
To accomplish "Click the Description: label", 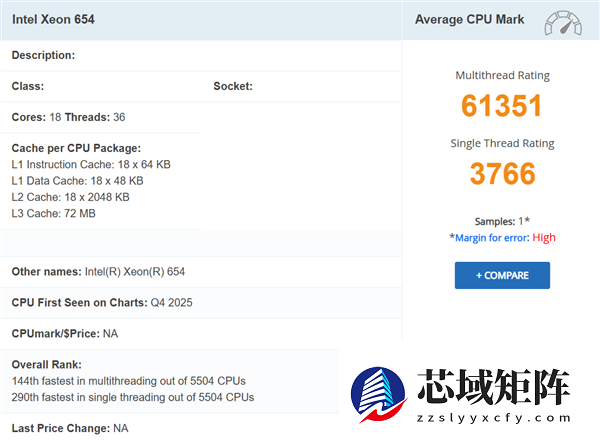I will (43, 55).
